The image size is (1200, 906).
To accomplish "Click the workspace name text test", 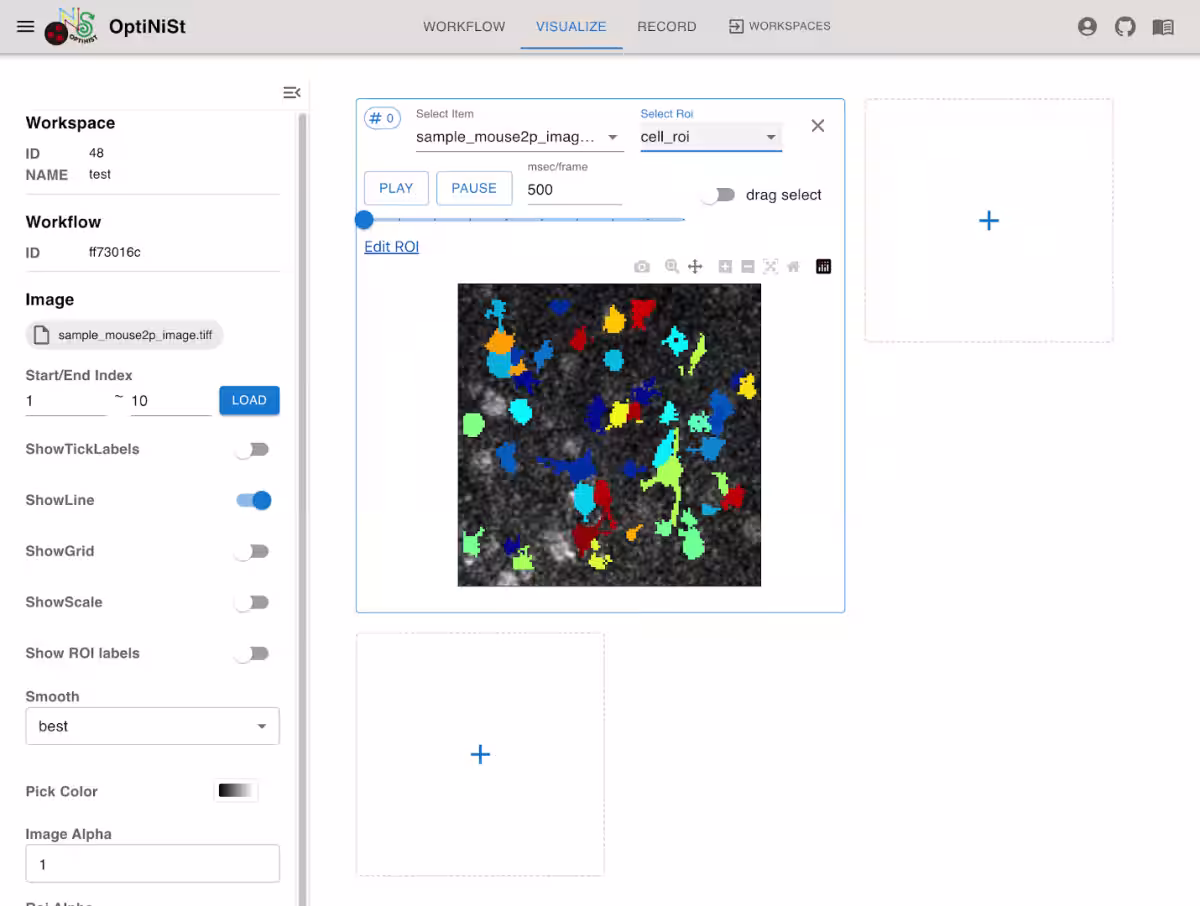I will pos(100,174).
